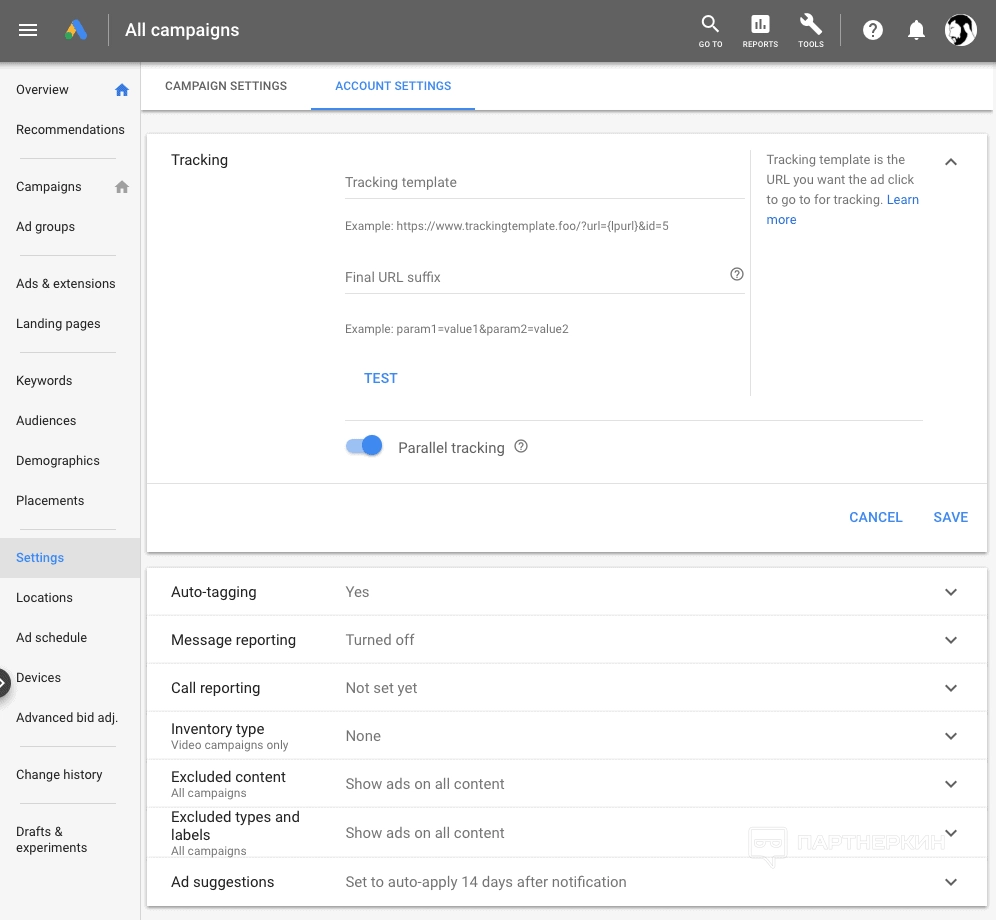The image size is (996, 920).
Task: Switch to Campaign Settings tab
Action: point(226,86)
